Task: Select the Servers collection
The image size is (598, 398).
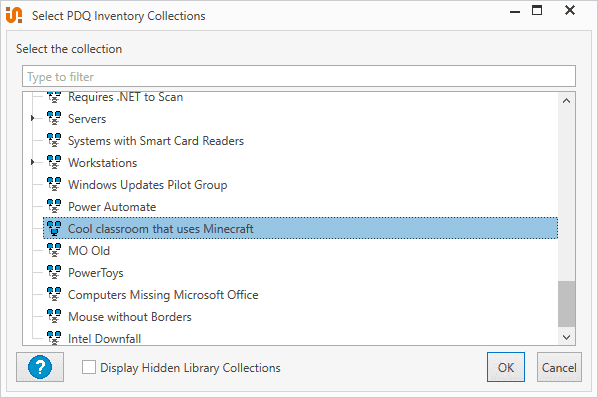Action: pos(87,119)
